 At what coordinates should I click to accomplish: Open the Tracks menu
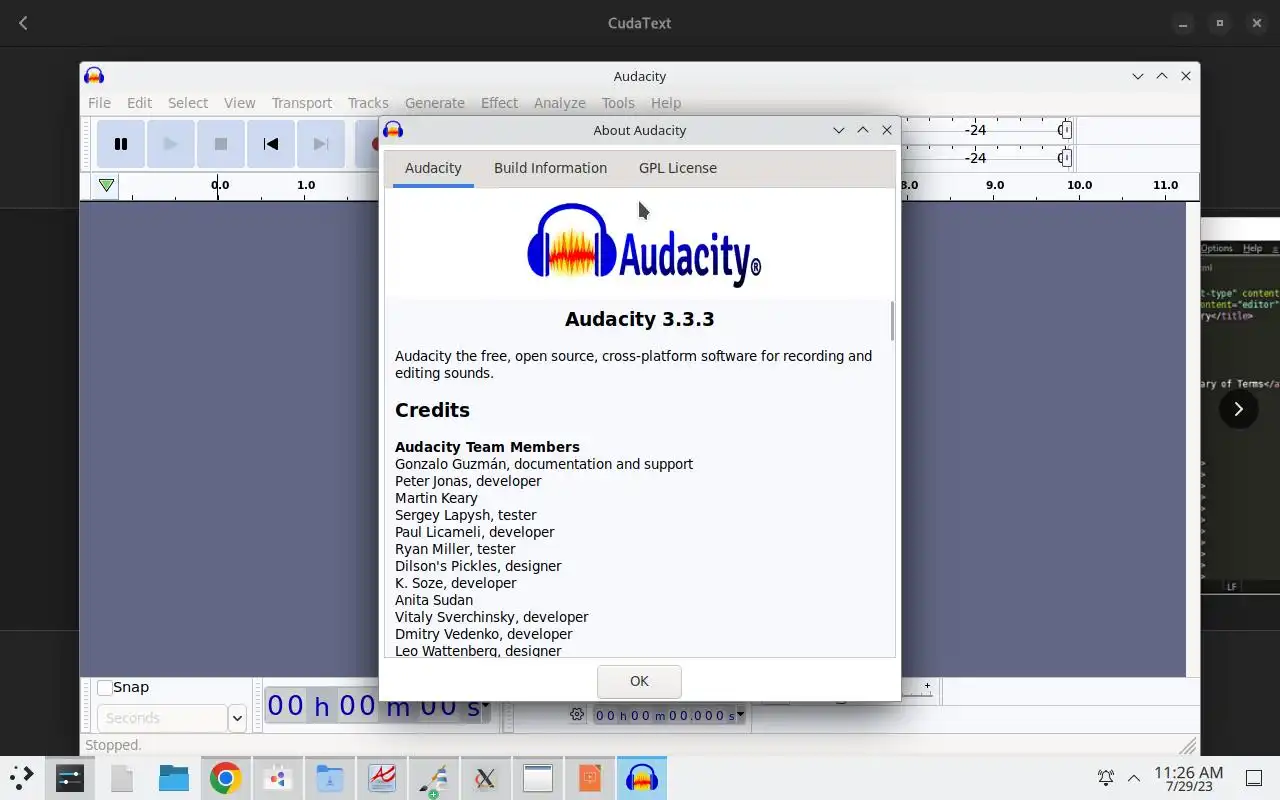click(x=368, y=103)
